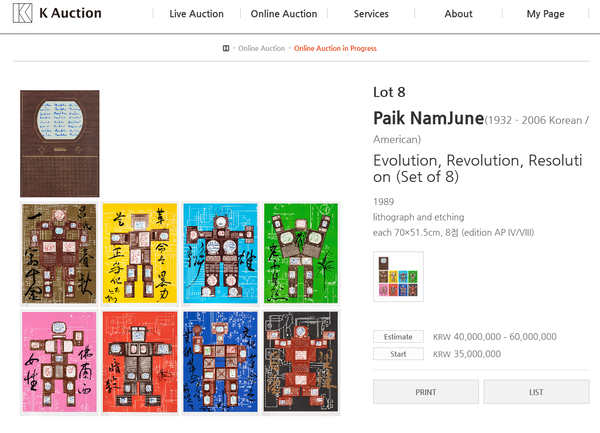Open the Online Auction menu

coord(284,14)
